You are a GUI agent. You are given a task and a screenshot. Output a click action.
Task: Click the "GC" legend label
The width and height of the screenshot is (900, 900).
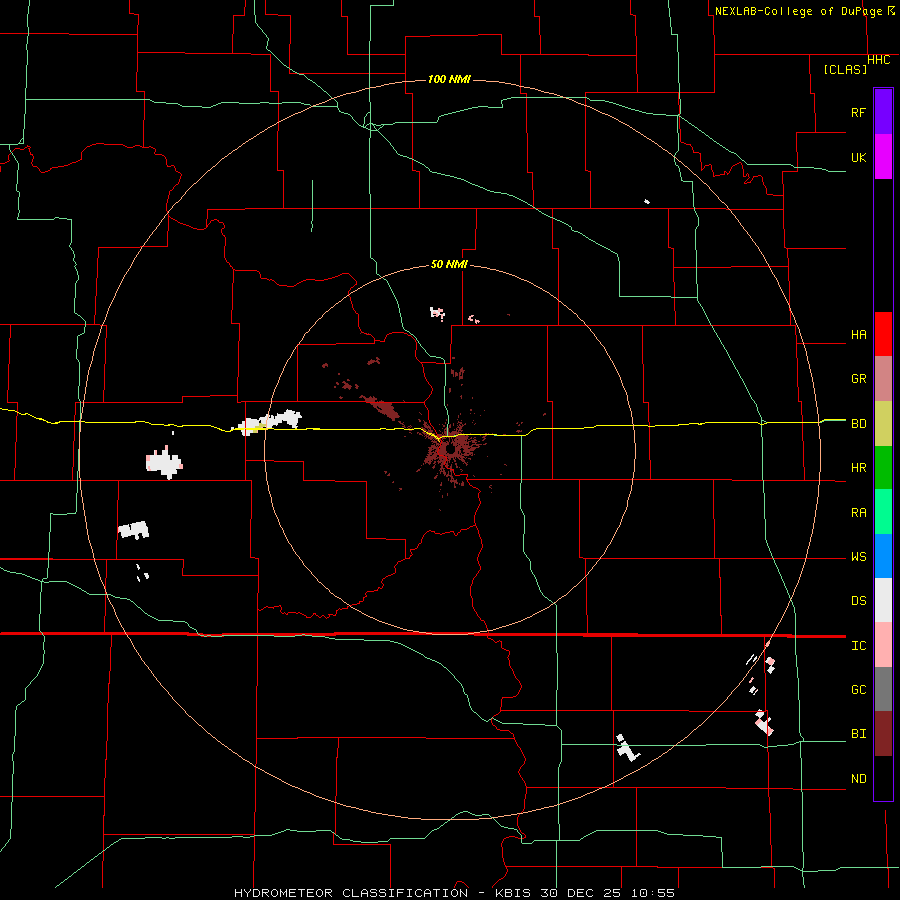click(858, 690)
